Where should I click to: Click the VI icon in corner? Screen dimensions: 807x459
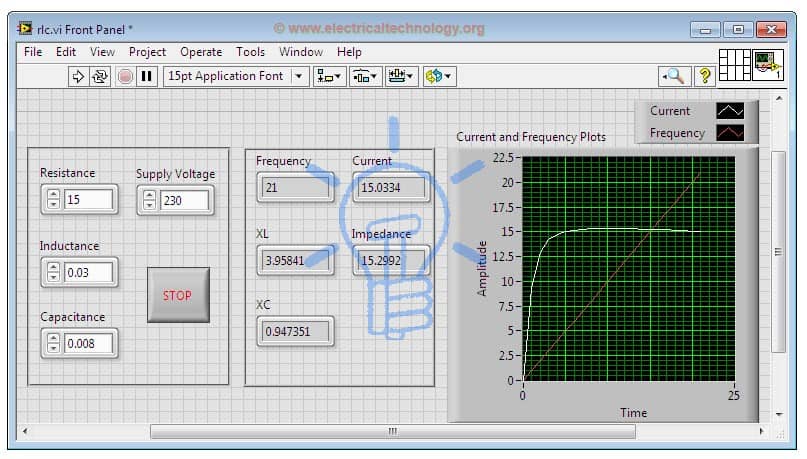[768, 65]
